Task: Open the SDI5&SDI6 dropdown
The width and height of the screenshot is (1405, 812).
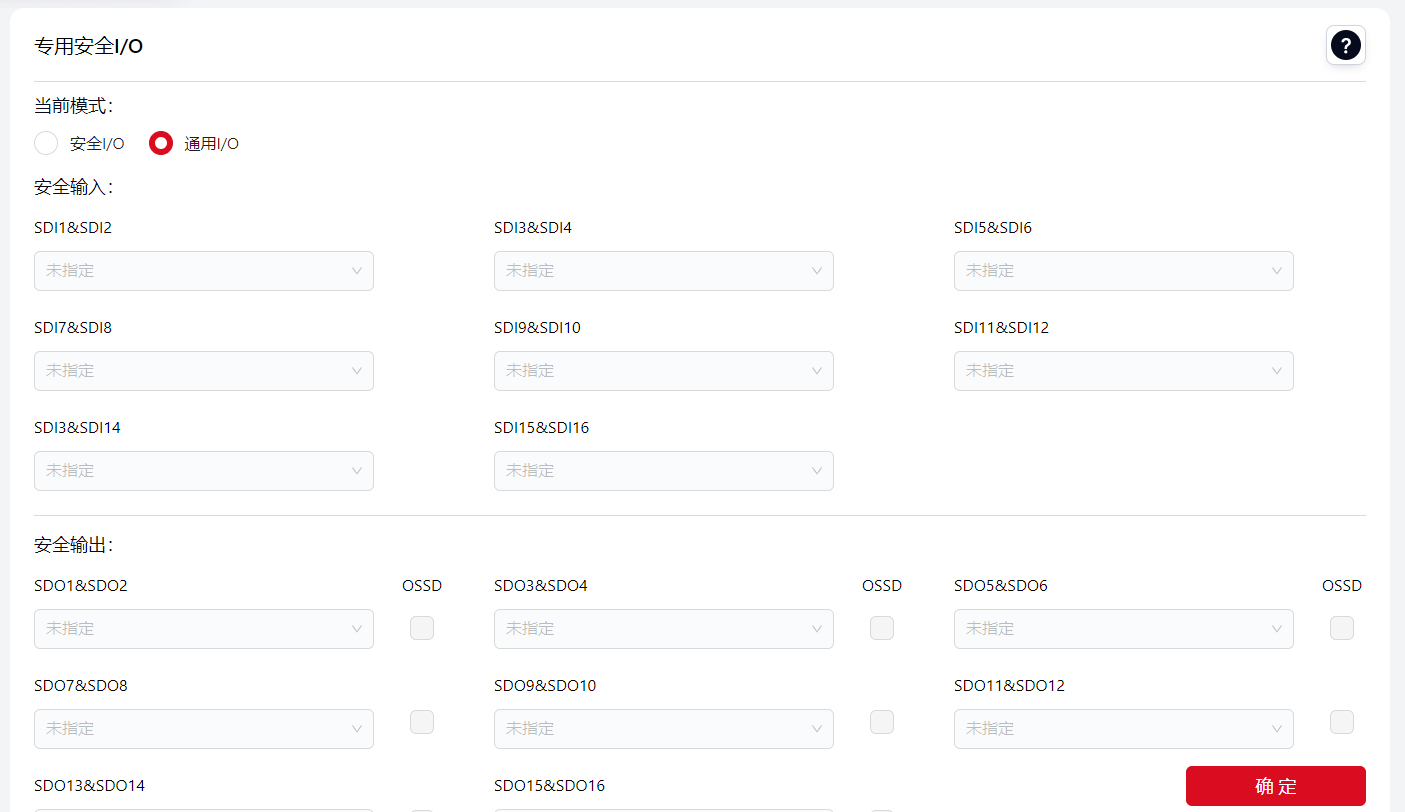Action: (x=1123, y=271)
